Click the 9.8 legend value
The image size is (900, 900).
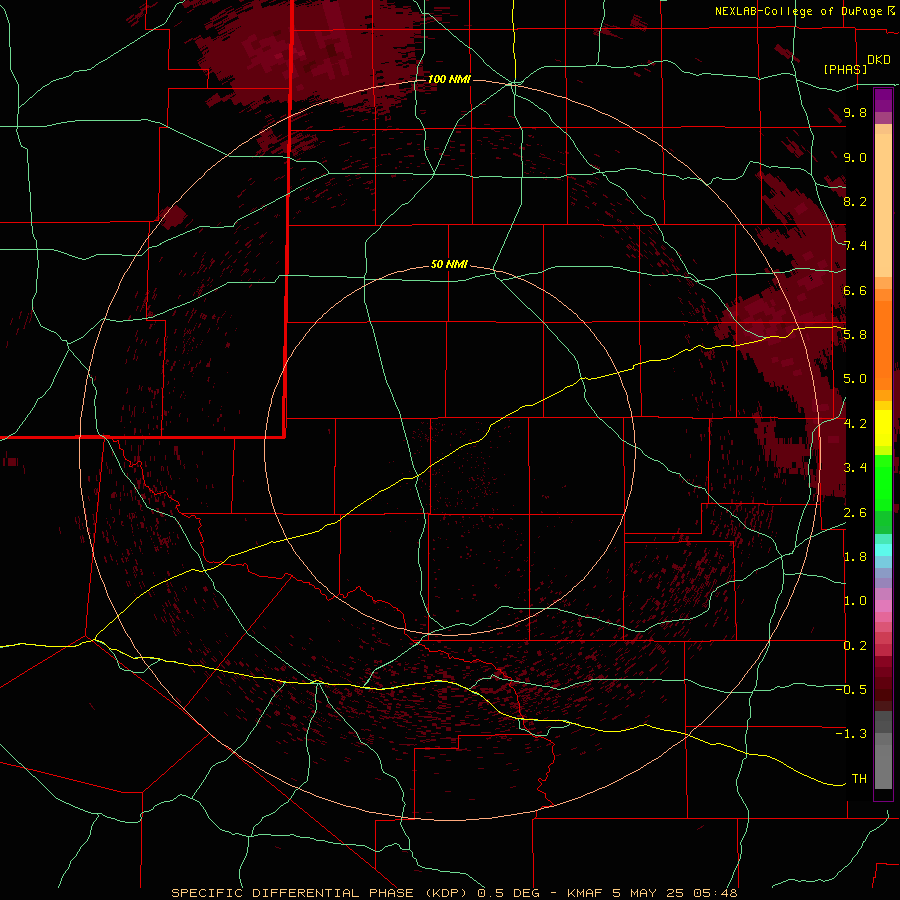point(855,112)
